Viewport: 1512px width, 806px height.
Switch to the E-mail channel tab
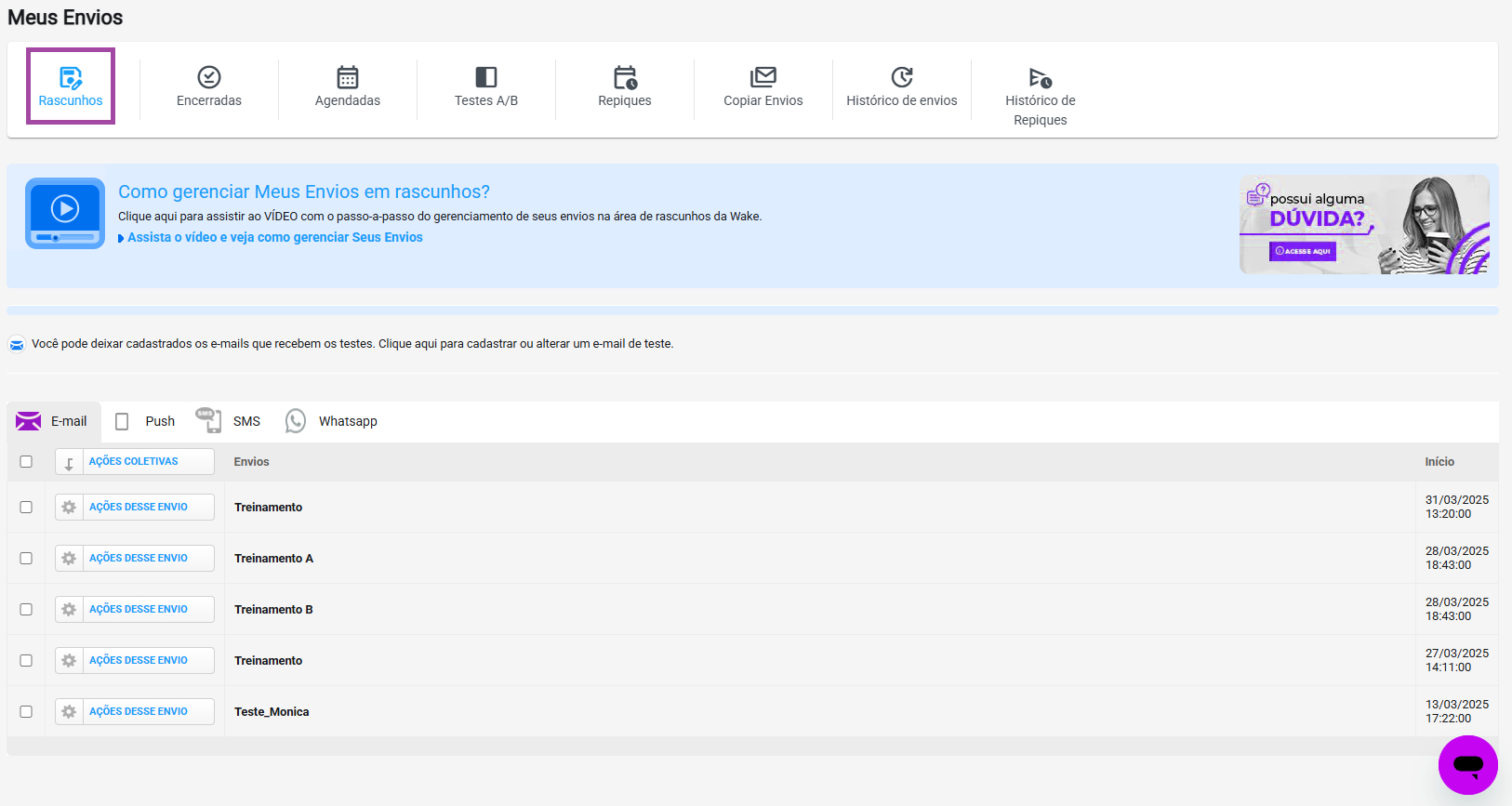coord(52,421)
